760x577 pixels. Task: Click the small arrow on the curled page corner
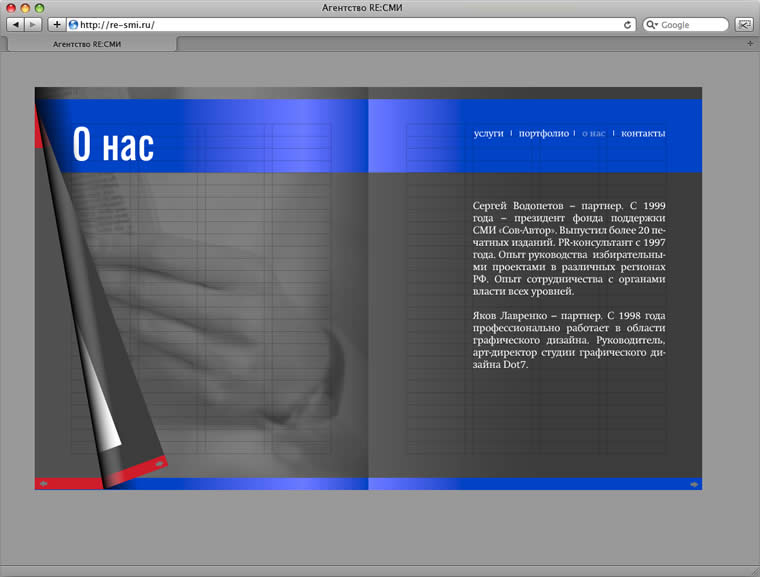(x=158, y=465)
